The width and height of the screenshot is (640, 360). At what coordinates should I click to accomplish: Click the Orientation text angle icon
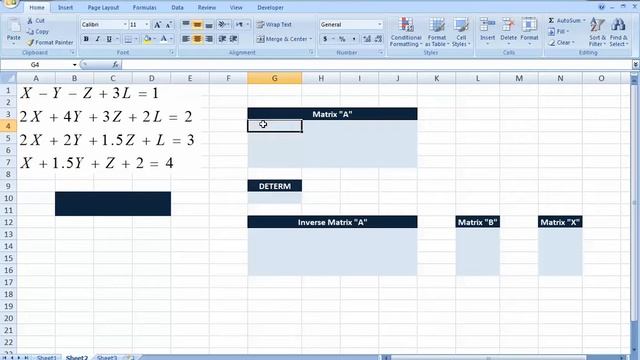(x=222, y=24)
